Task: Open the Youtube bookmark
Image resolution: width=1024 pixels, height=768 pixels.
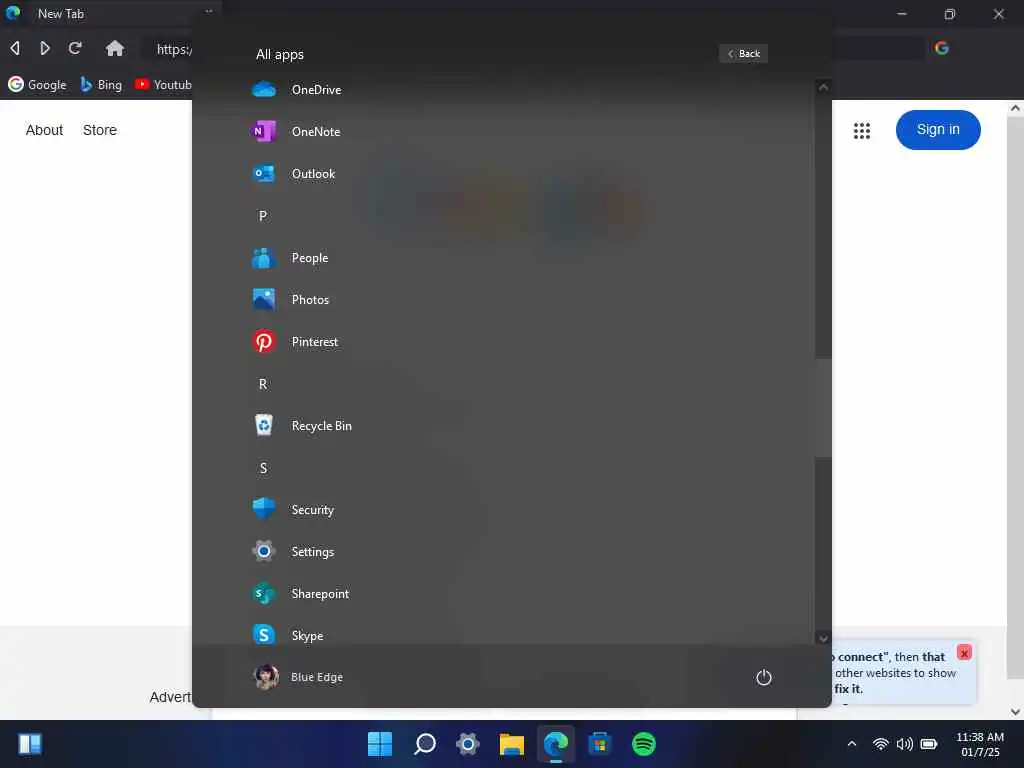Action: click(x=163, y=84)
